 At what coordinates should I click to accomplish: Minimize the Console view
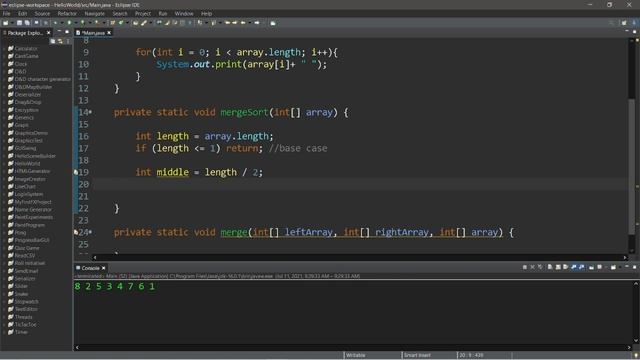(x=627, y=267)
